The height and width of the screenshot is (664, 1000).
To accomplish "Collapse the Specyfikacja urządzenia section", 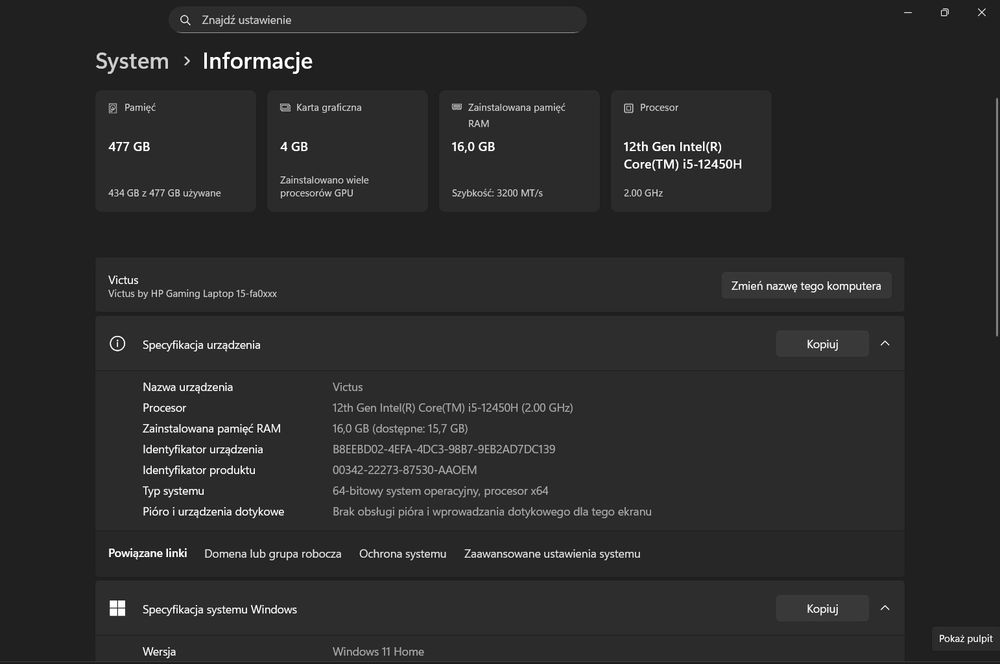I will coord(885,344).
